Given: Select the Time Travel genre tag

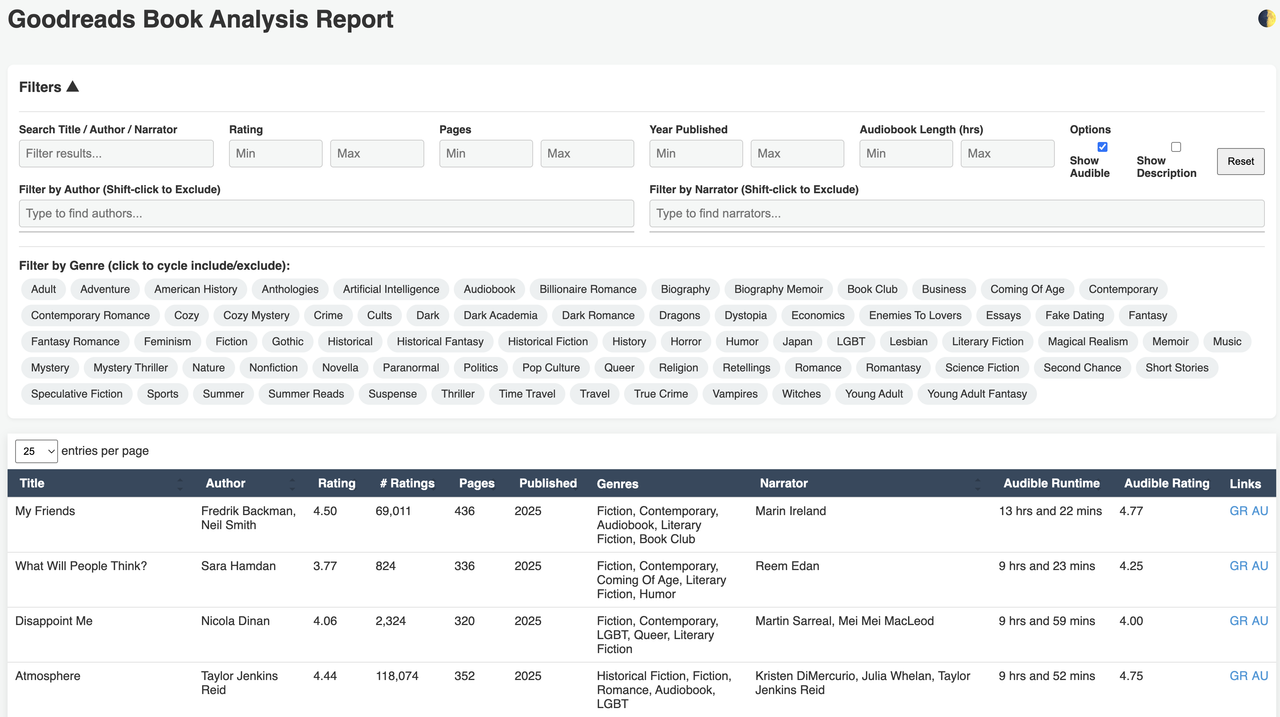Looking at the screenshot, I should pos(527,393).
